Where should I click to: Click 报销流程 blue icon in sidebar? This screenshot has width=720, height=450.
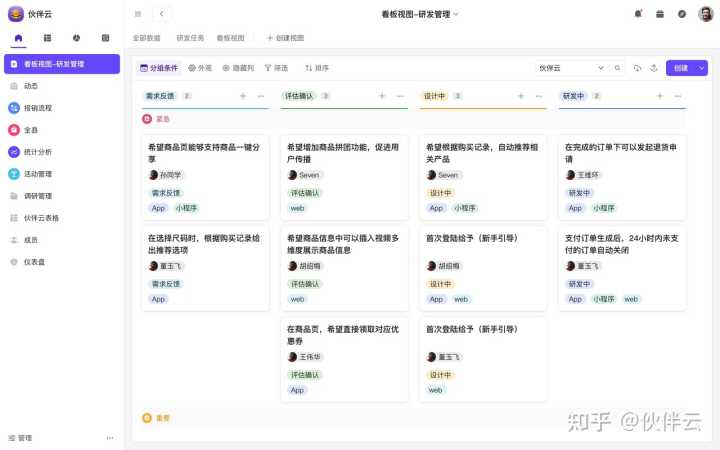tap(14, 108)
